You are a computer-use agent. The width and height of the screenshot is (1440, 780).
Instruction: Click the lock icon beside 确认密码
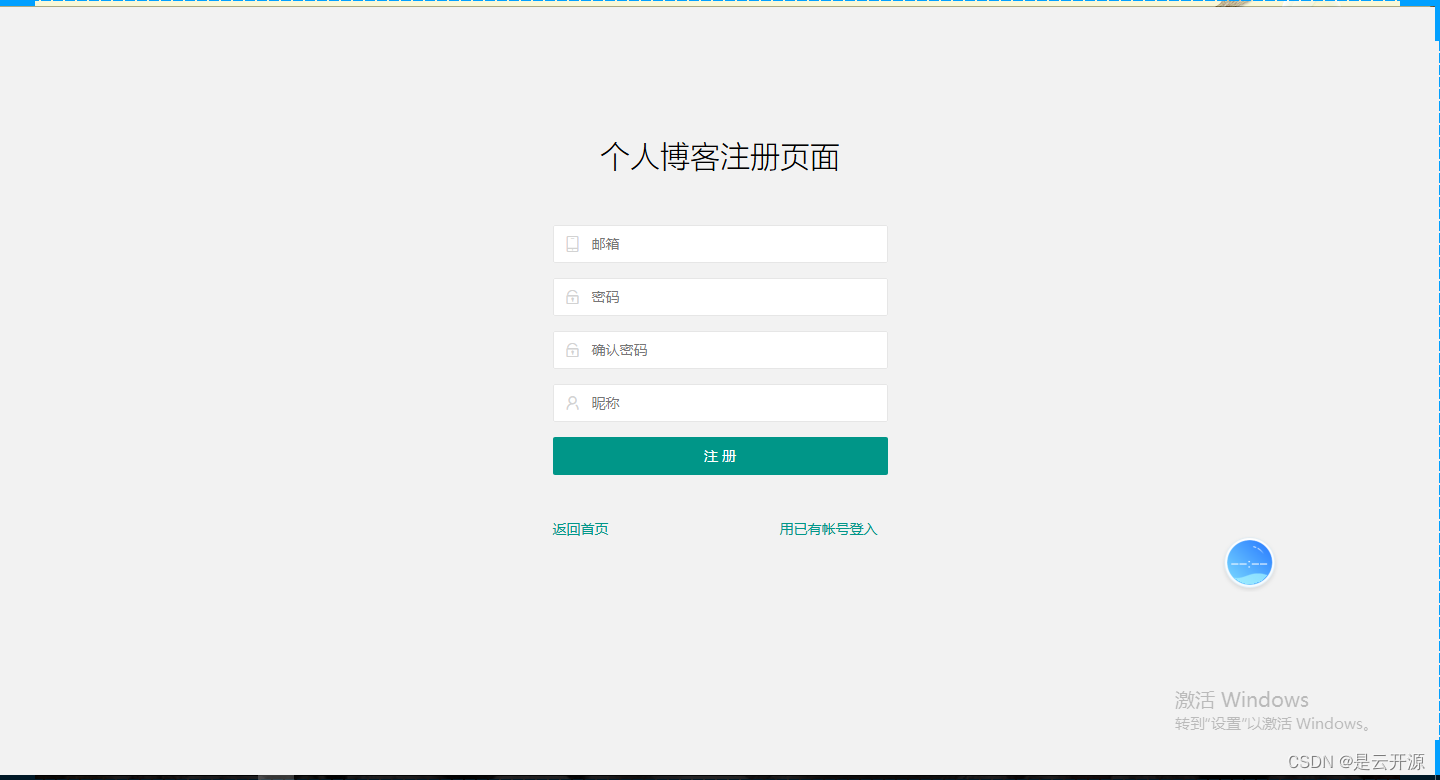(572, 350)
